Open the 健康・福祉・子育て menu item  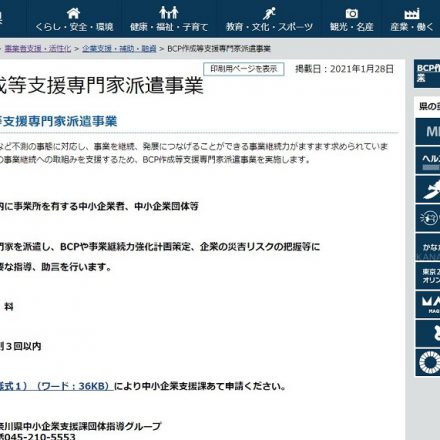click(x=169, y=27)
